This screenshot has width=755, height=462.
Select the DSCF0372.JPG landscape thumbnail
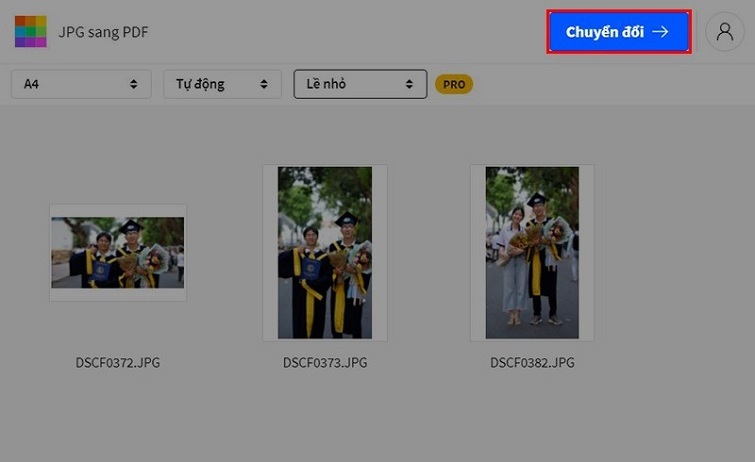[117, 253]
